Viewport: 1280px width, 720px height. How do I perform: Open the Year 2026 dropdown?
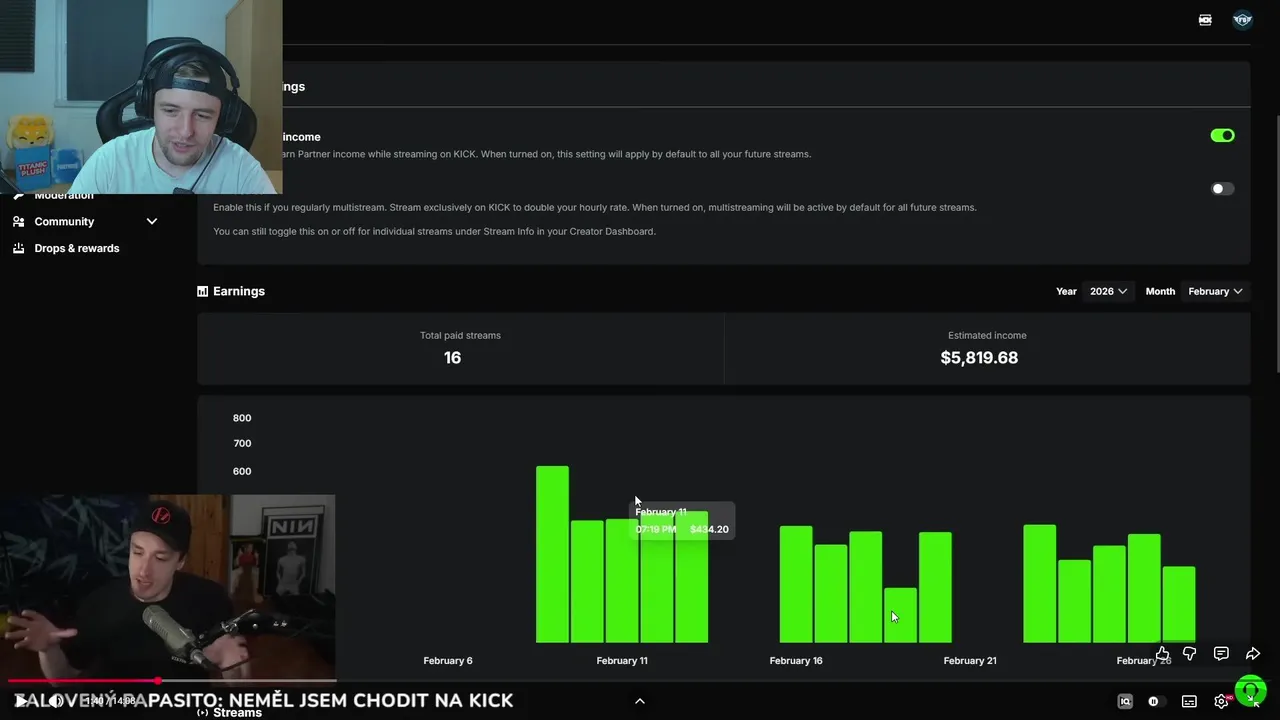point(1108,291)
